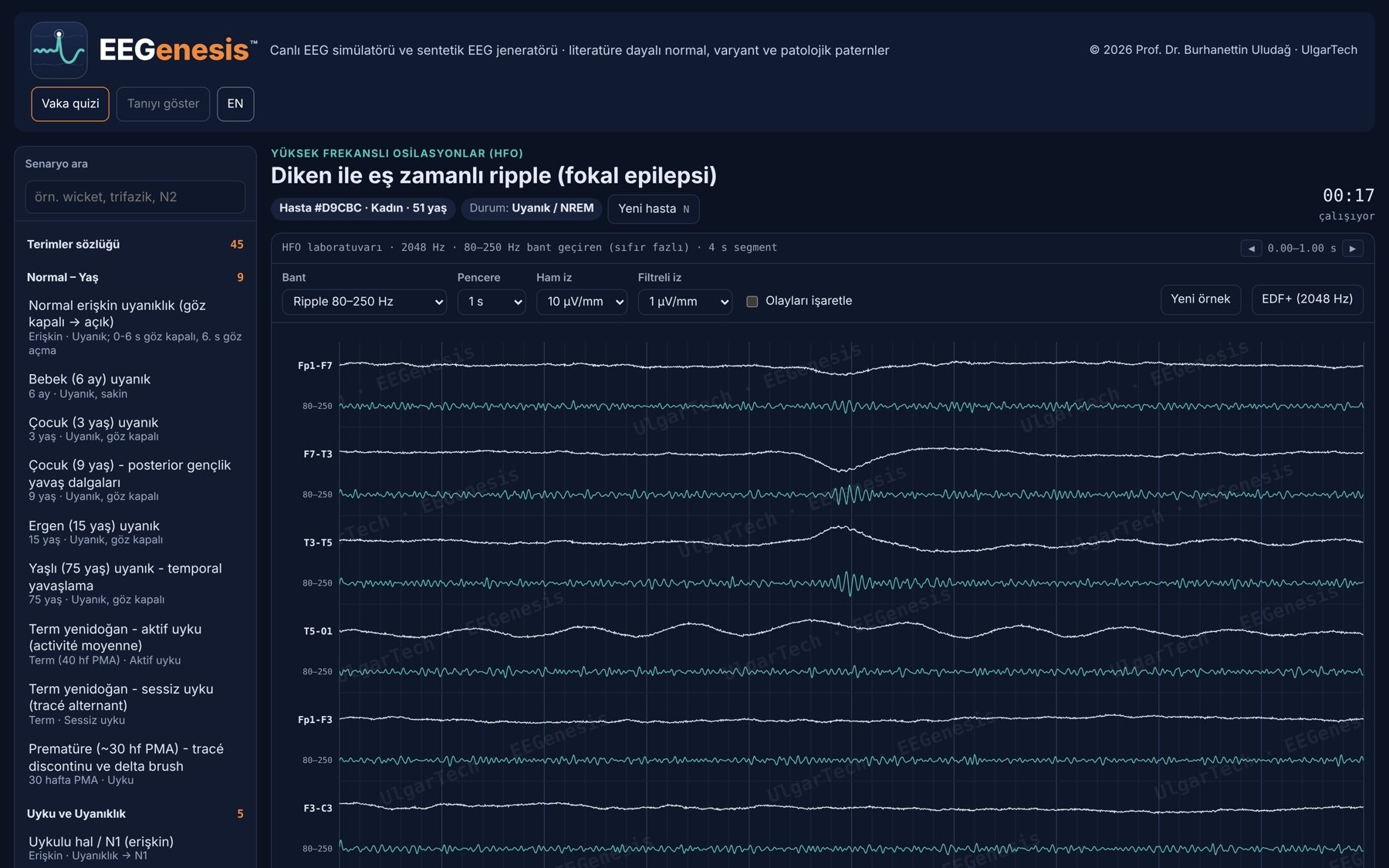Click the ripple burst on the T3-T5 filtered trace

point(850,583)
